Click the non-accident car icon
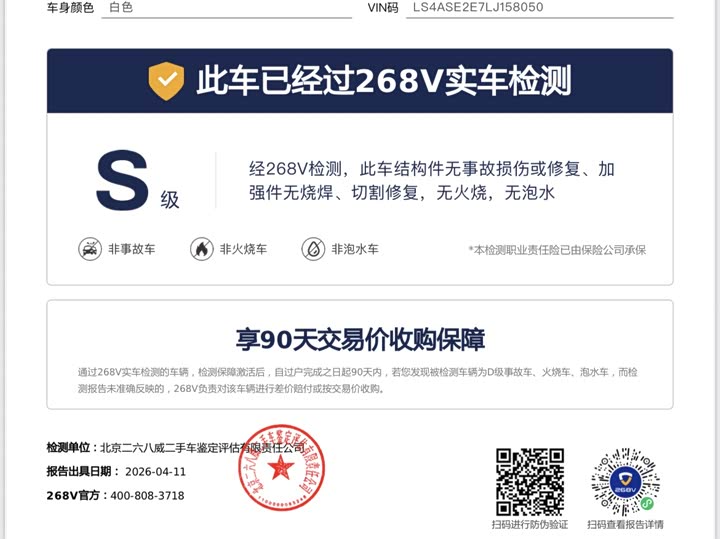Image resolution: width=720 pixels, height=539 pixels. point(90,249)
